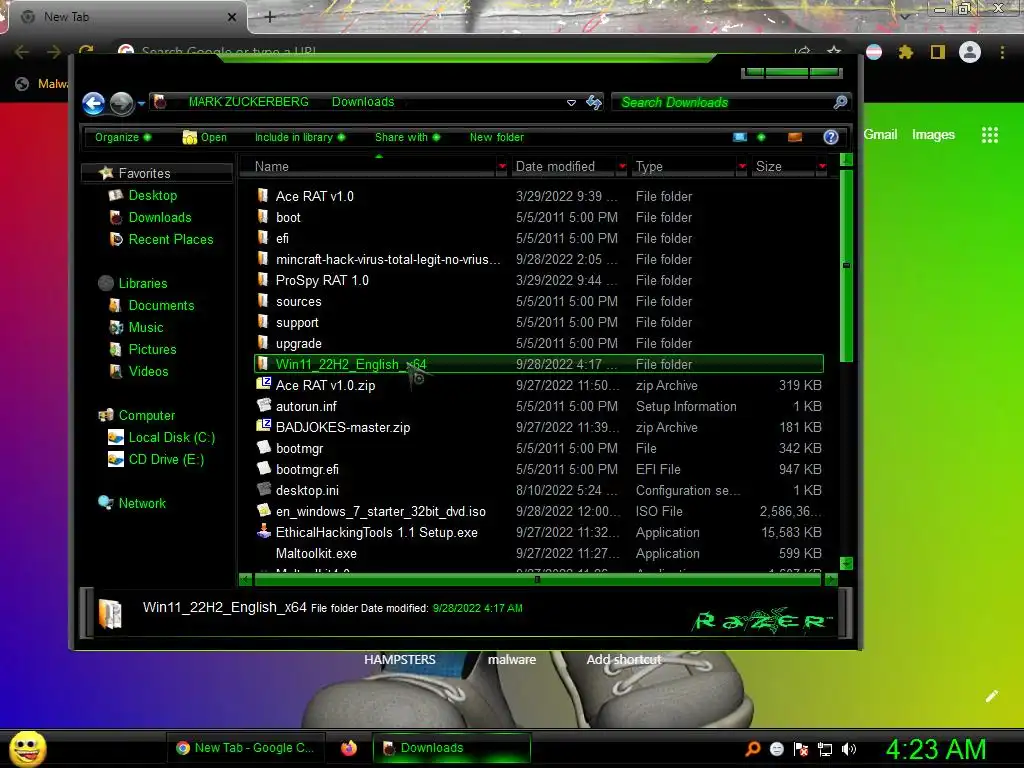This screenshot has width=1024, height=768.
Task: Go back using the blue Back arrow
Action: tap(94, 103)
